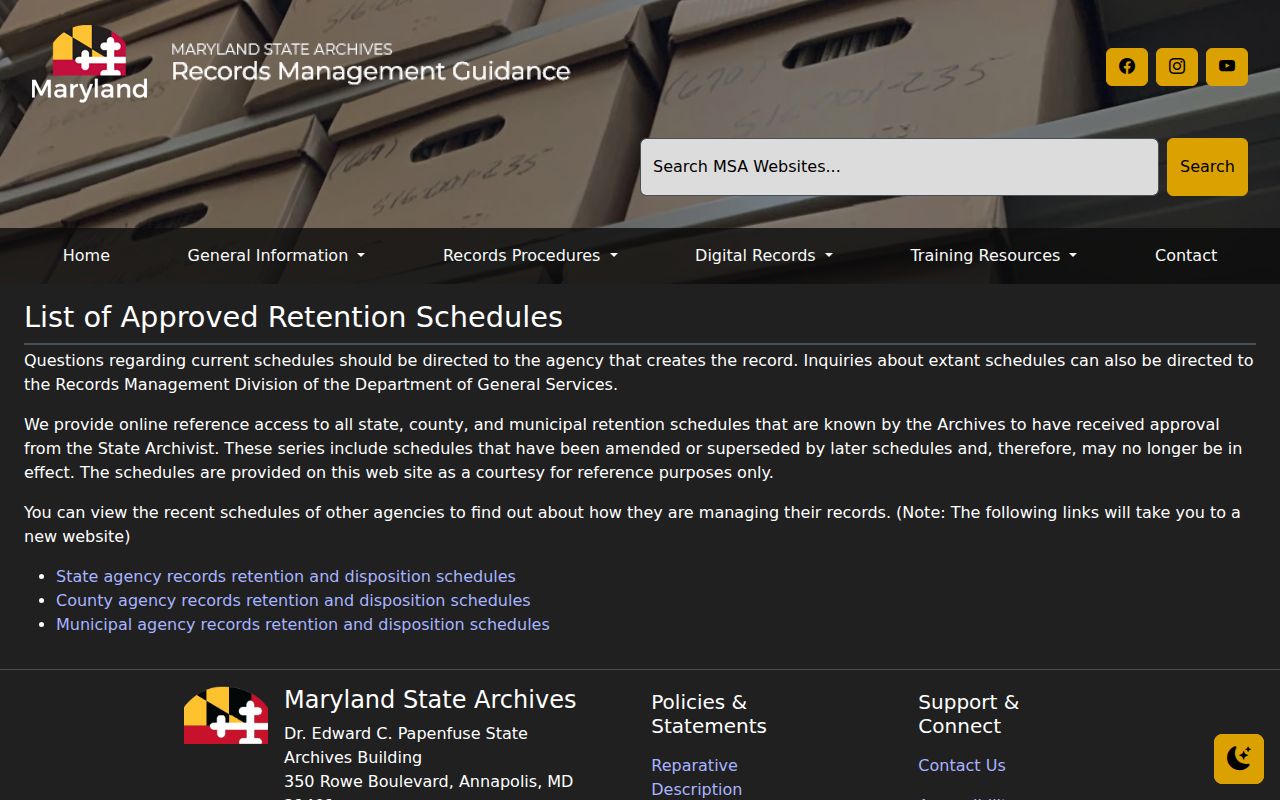
Task: Click the Support & Connect footer heading
Action: click(x=969, y=714)
